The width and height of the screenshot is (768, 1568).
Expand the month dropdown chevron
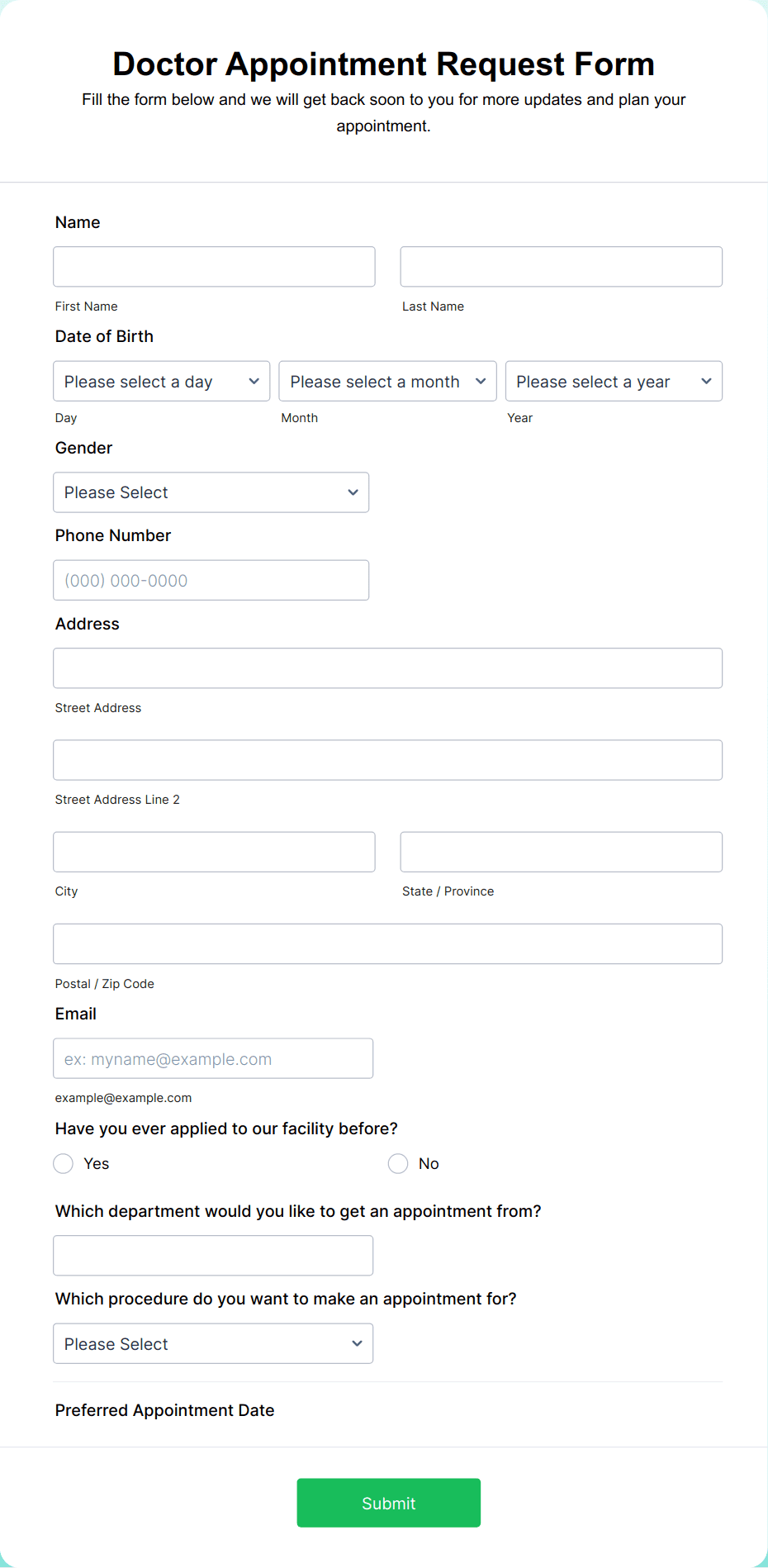point(481,381)
